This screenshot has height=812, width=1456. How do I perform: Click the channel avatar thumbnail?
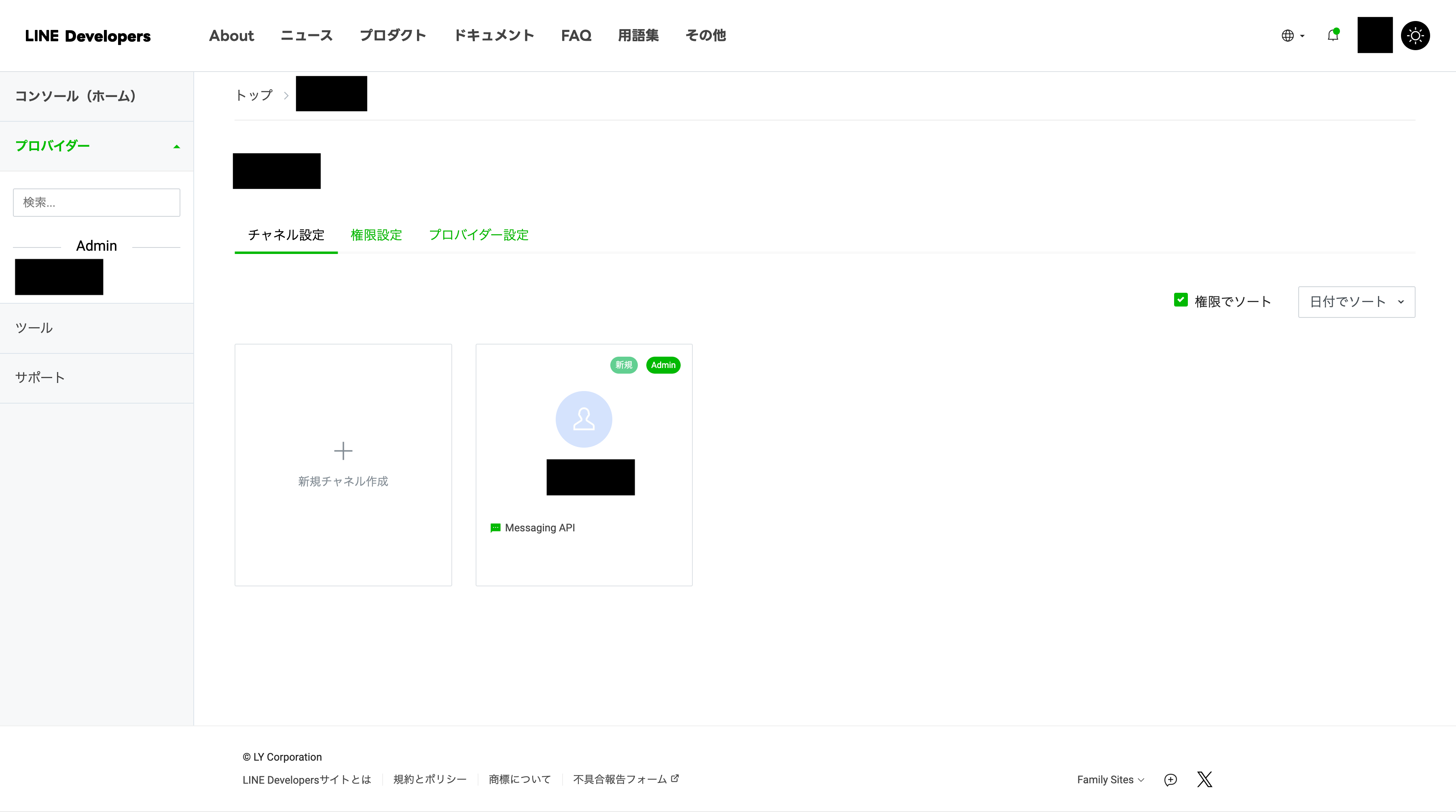(584, 419)
